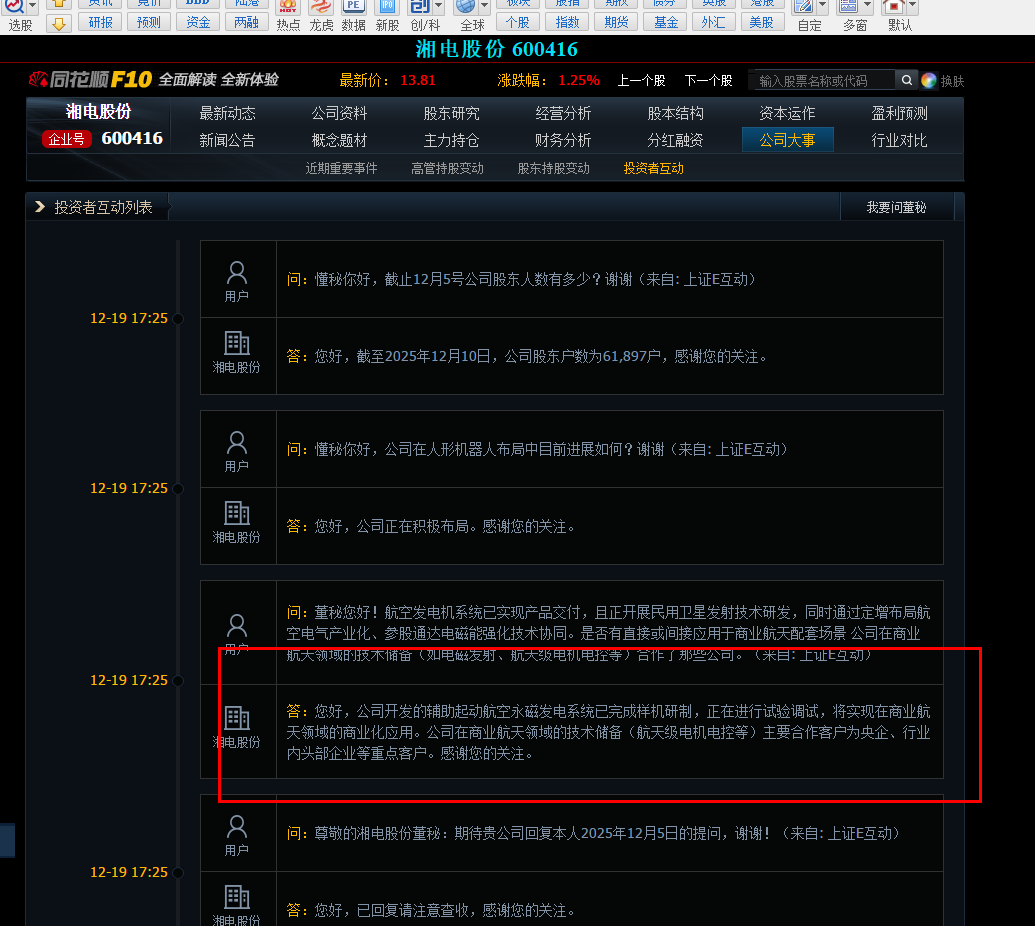The width and height of the screenshot is (1035, 926).
Task: Click the 资金 toolbar button
Action: (198, 22)
